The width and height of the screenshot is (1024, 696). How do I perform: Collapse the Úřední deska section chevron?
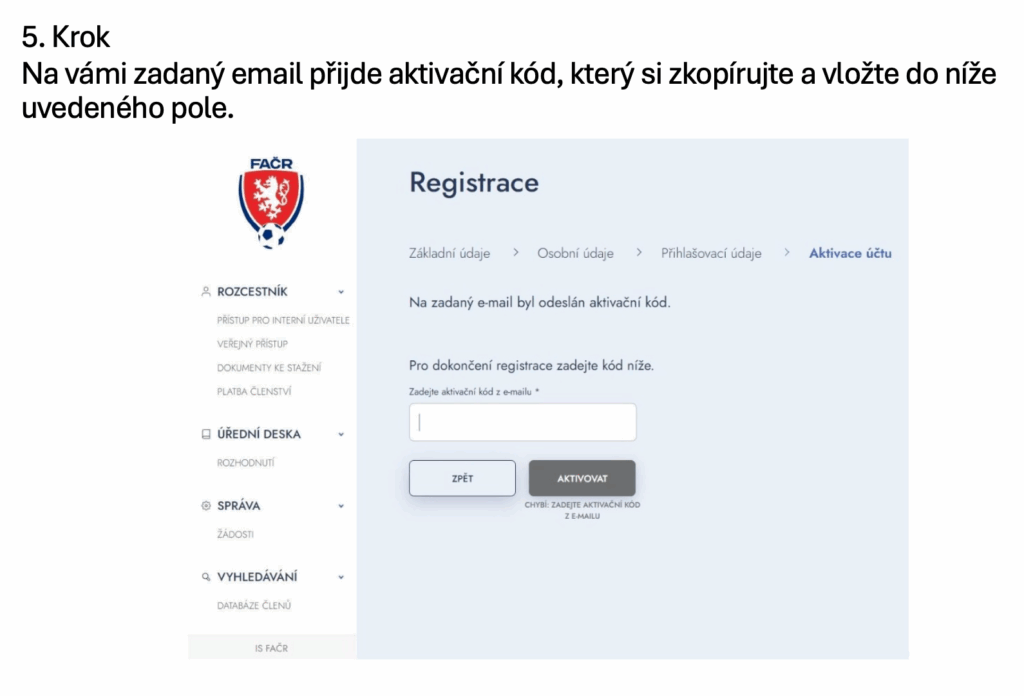pyautogui.click(x=341, y=435)
